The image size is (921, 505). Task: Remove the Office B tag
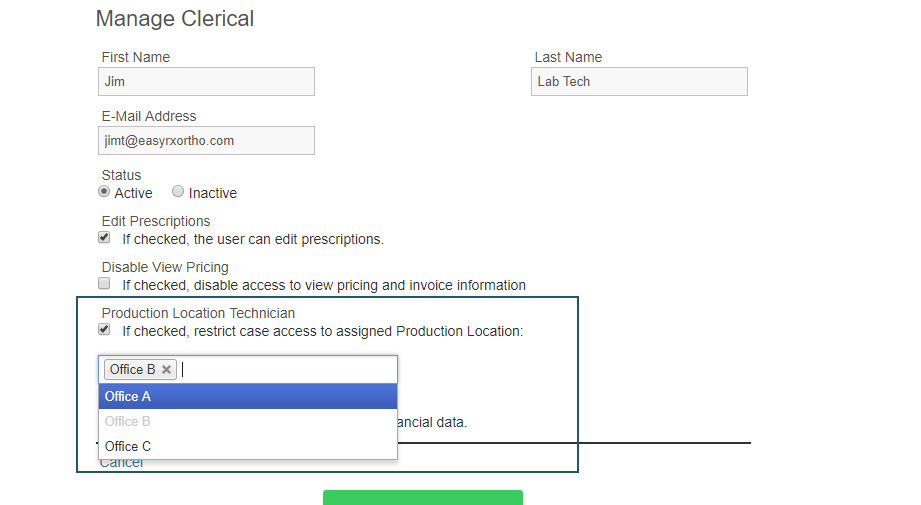[x=167, y=370]
